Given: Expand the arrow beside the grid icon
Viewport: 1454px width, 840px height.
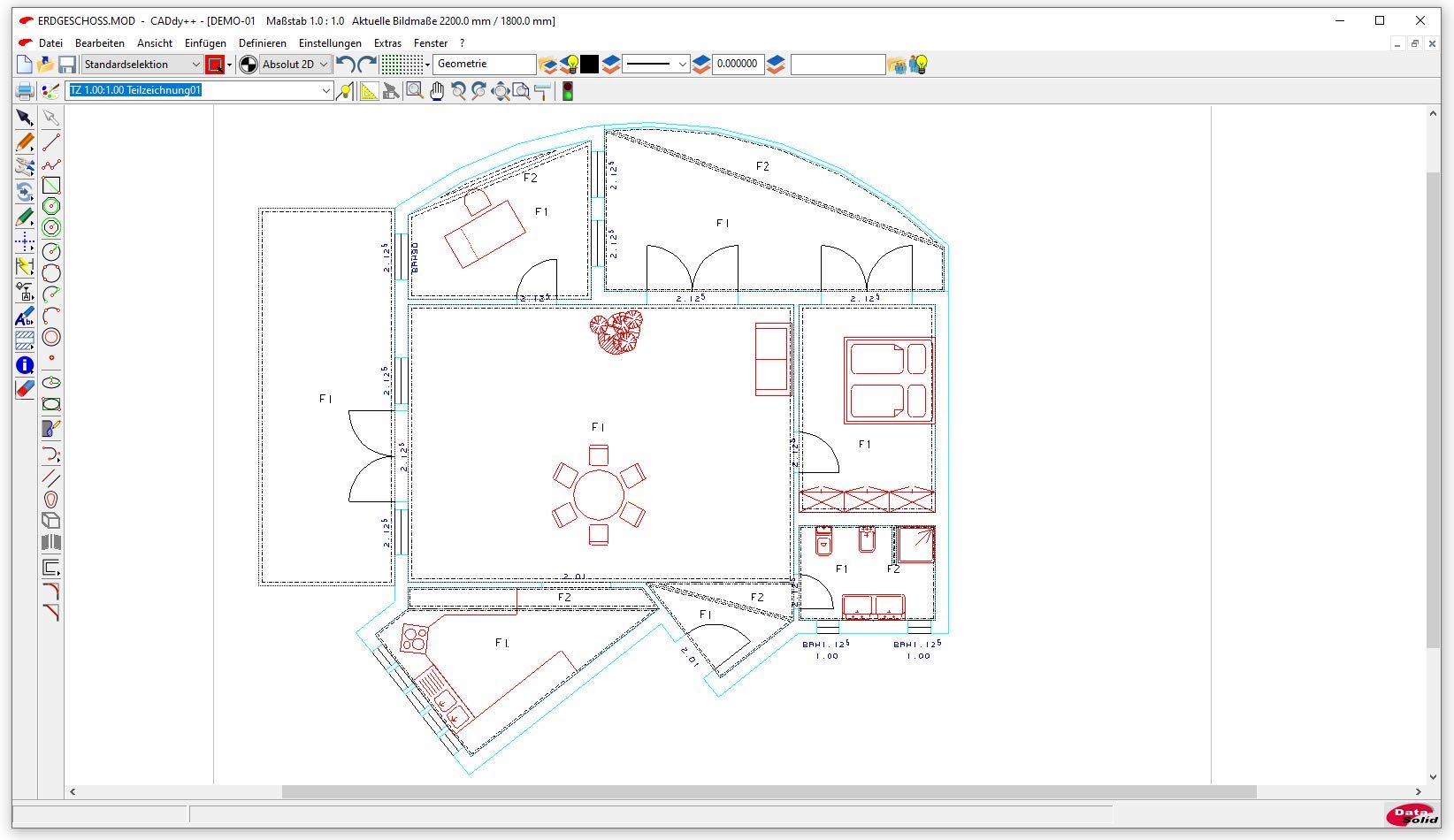Looking at the screenshot, I should point(427,65).
